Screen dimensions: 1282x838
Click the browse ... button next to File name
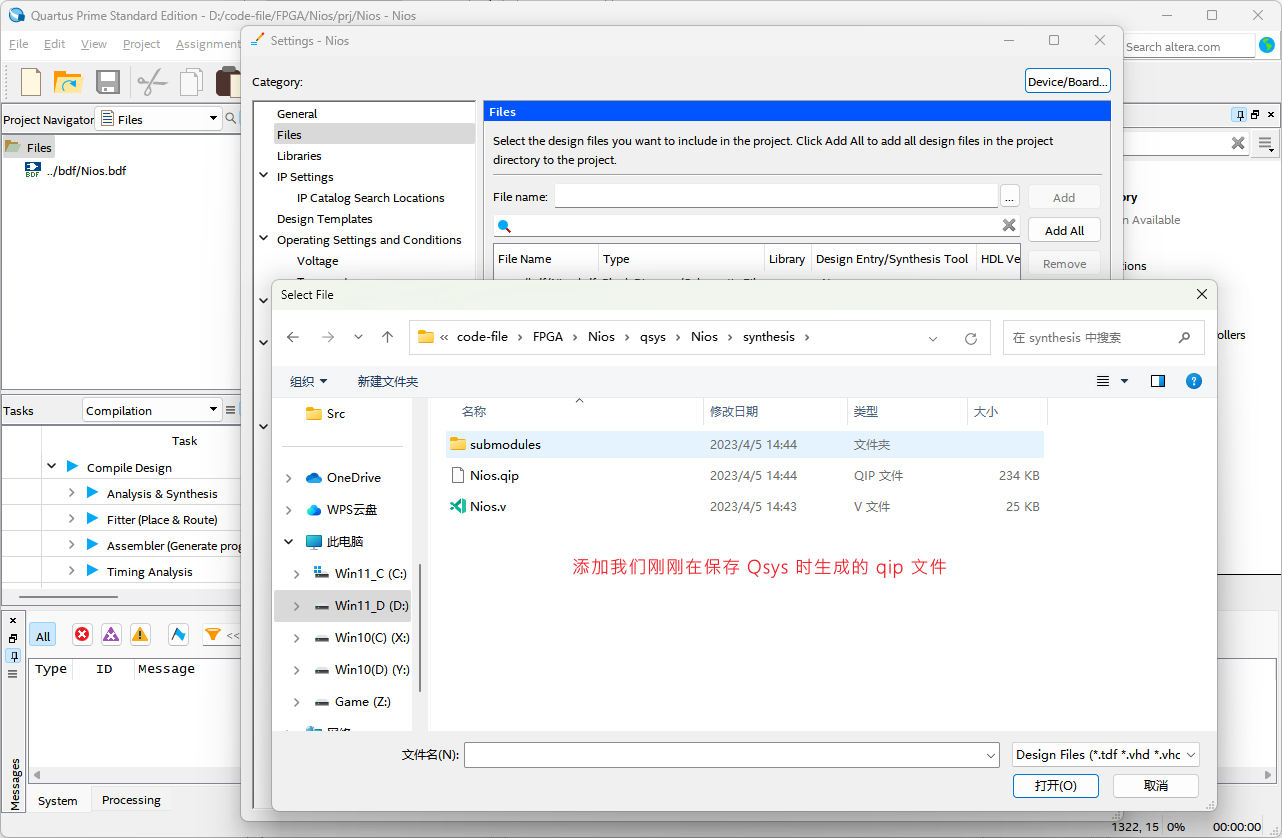1010,197
